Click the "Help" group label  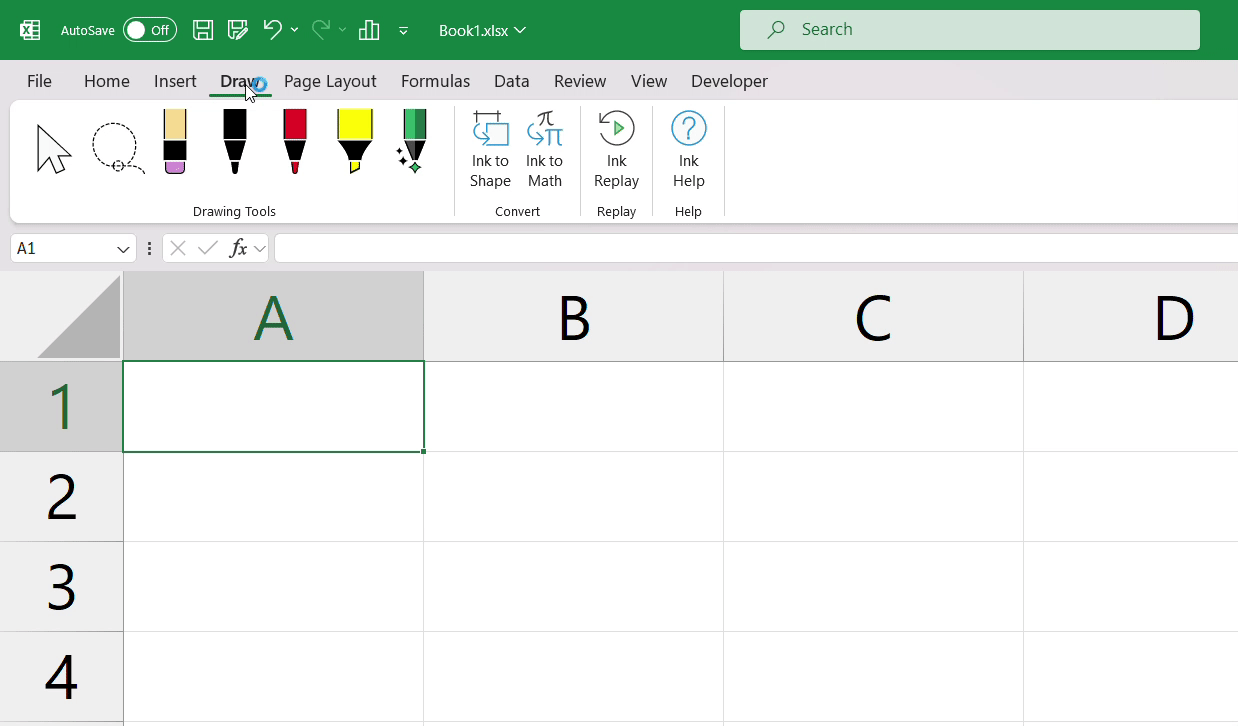[x=688, y=212]
